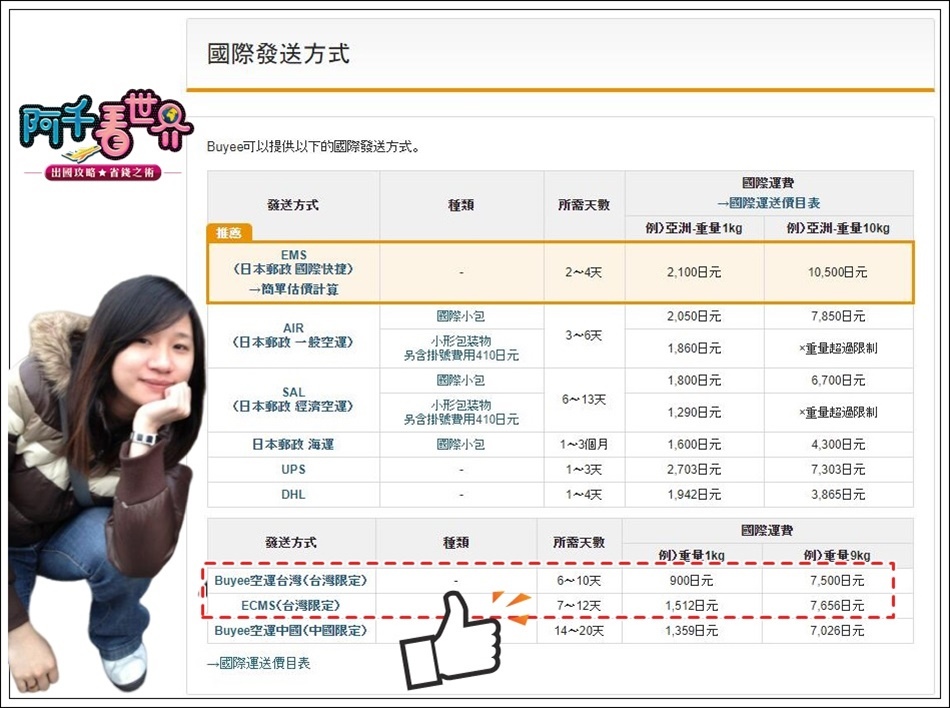This screenshot has height=708, width=950.
Task: Select the 1,359日元 price cell
Action: point(691,630)
